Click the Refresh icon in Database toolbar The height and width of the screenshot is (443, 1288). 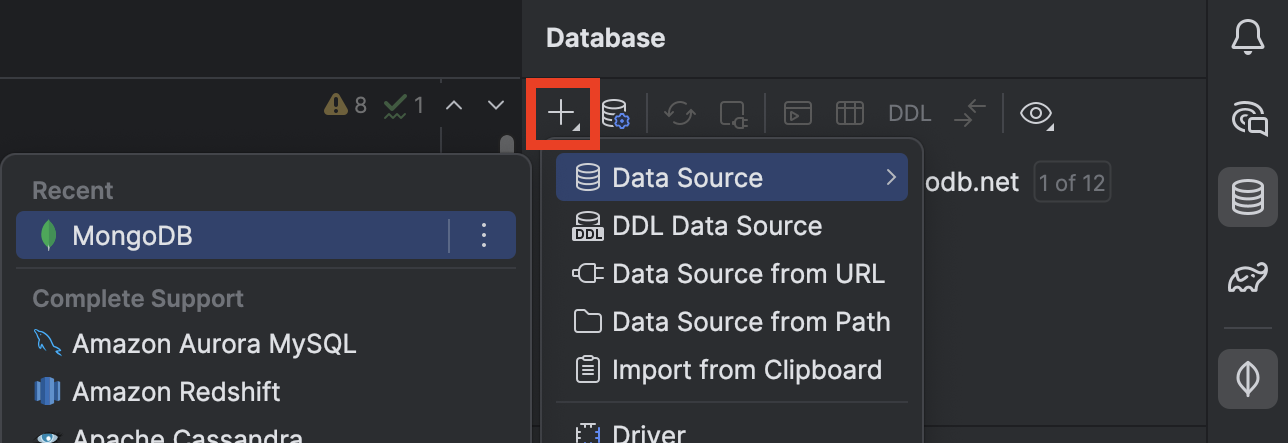681,113
